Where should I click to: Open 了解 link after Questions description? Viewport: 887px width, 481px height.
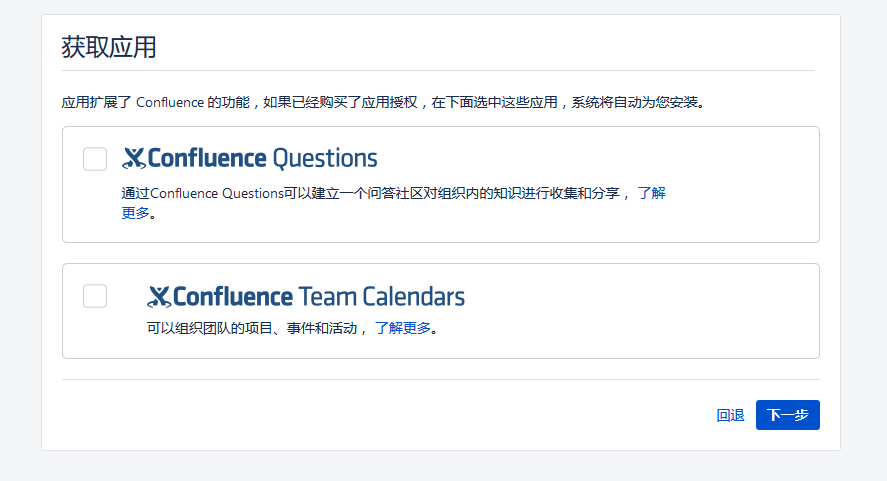652,193
